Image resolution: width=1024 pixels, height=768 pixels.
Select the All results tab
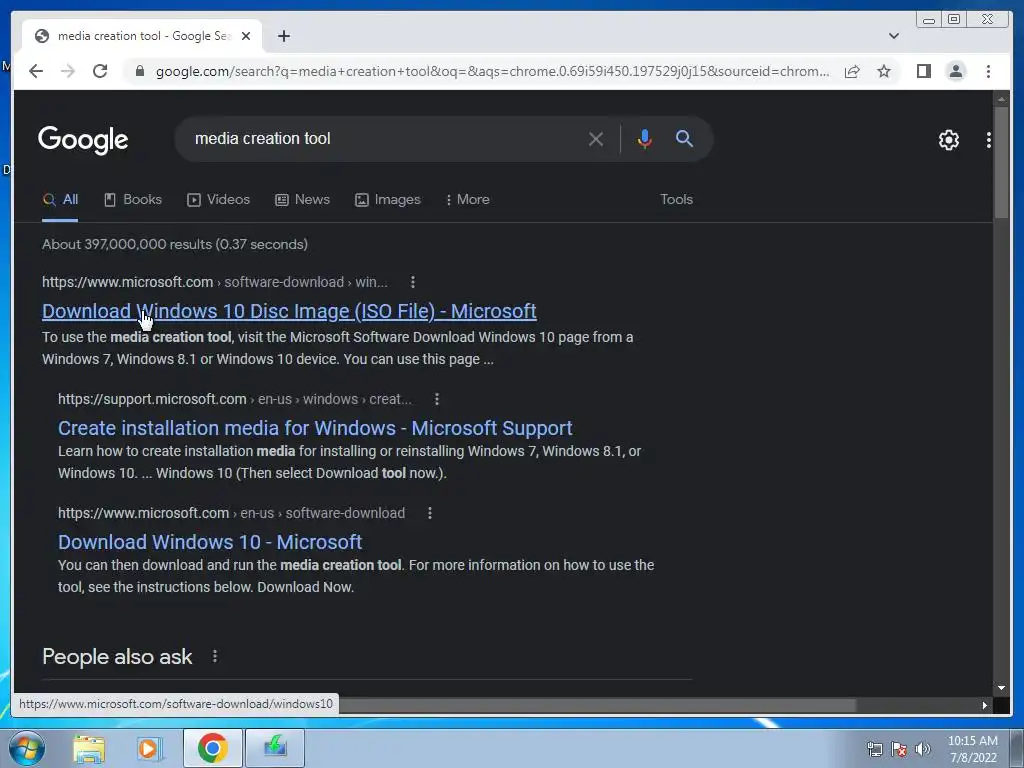[60, 200]
